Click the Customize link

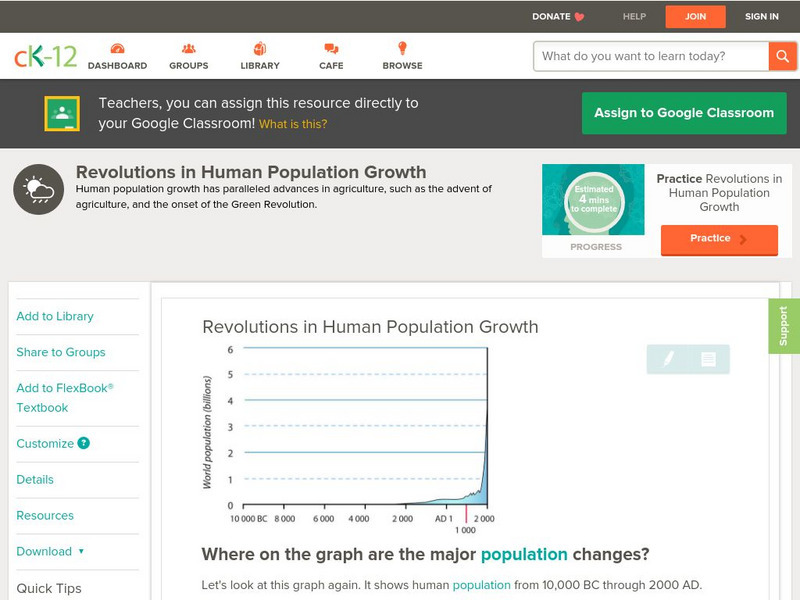(x=45, y=443)
